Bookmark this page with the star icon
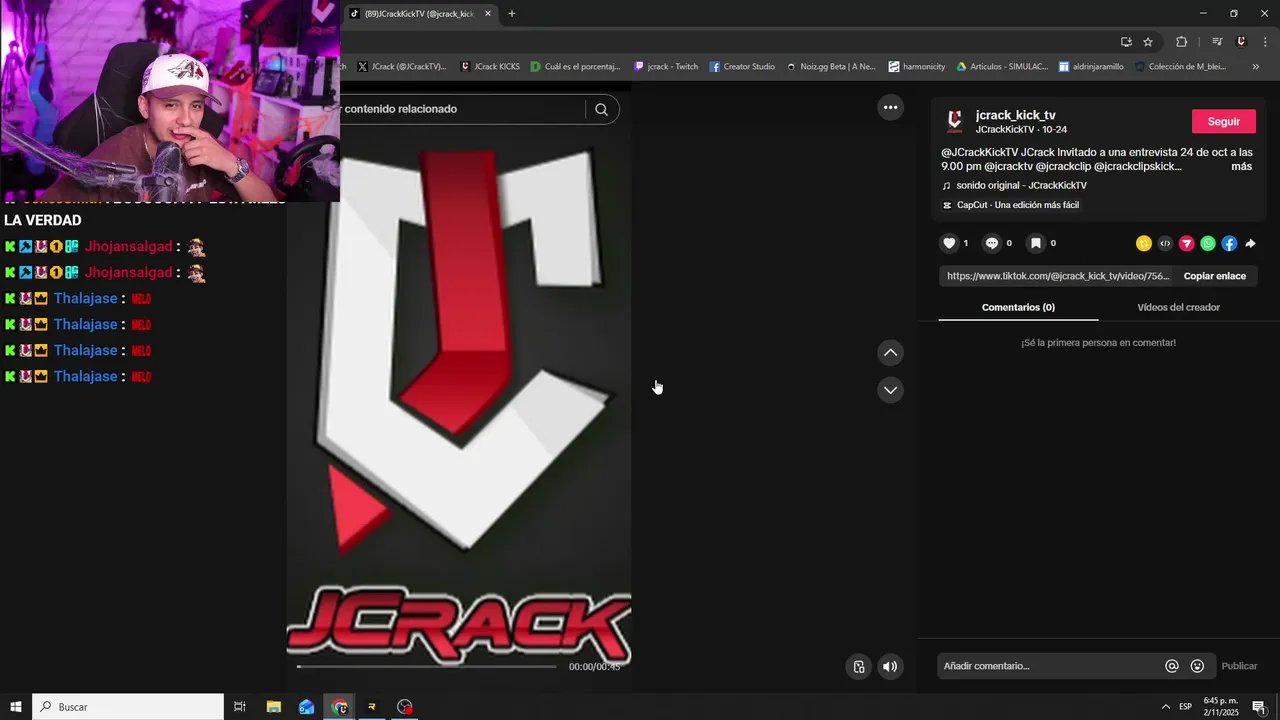This screenshot has height=720, width=1280. point(1148,42)
